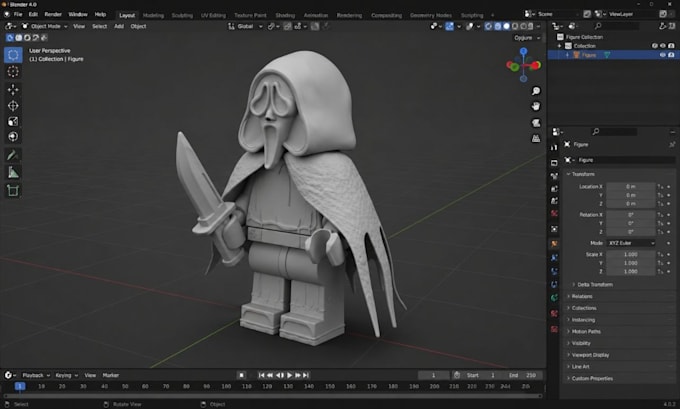This screenshot has height=409, width=680.
Task: Select the Select Box tool
Action: 13,55
